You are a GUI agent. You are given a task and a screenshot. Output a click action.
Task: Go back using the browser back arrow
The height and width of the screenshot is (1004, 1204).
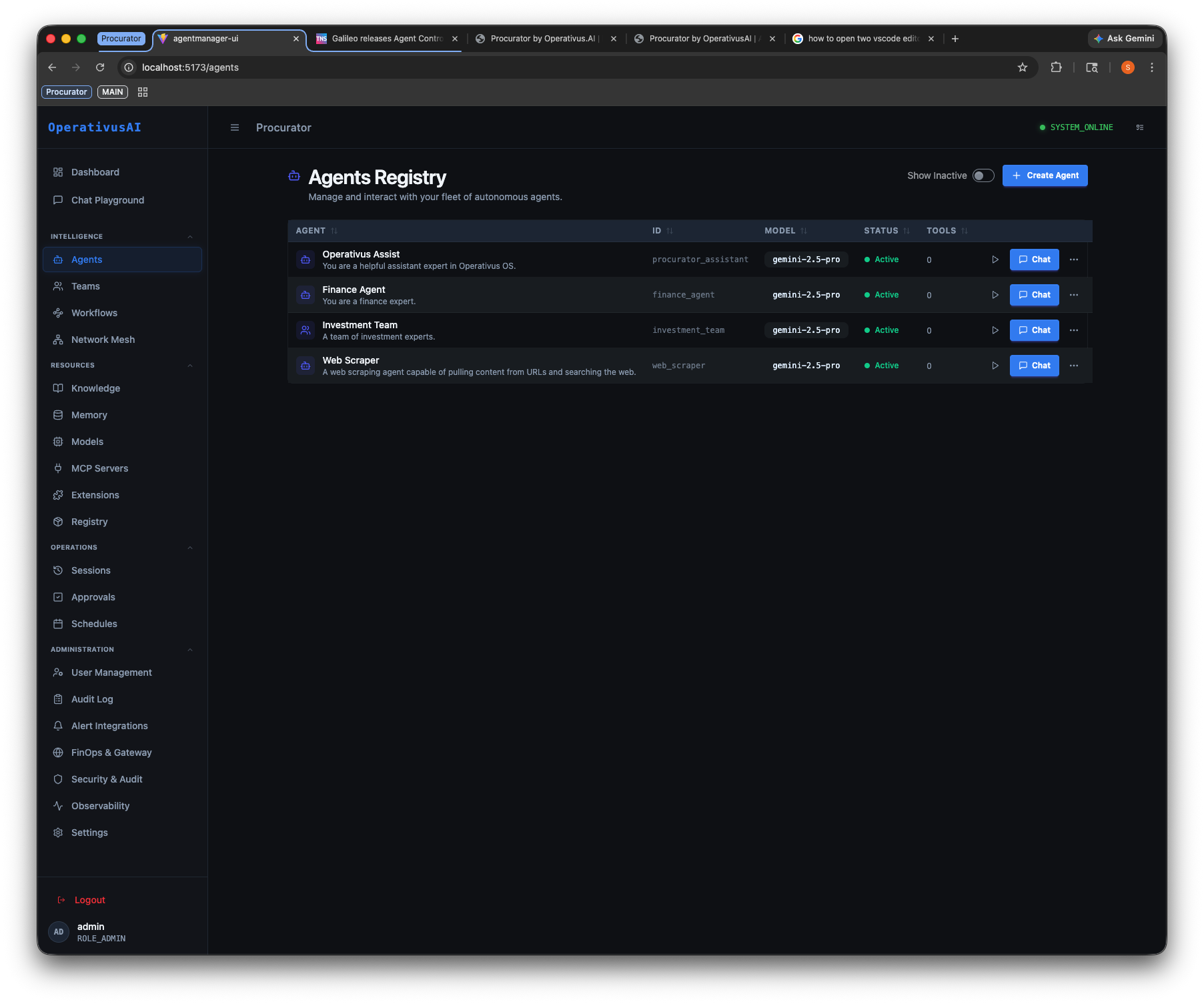pos(52,67)
